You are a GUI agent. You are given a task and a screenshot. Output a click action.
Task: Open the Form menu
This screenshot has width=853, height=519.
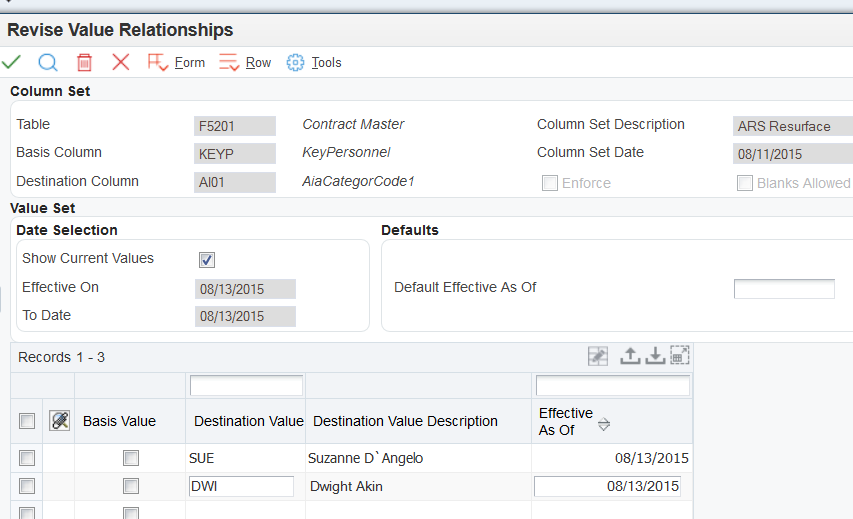tap(176, 62)
